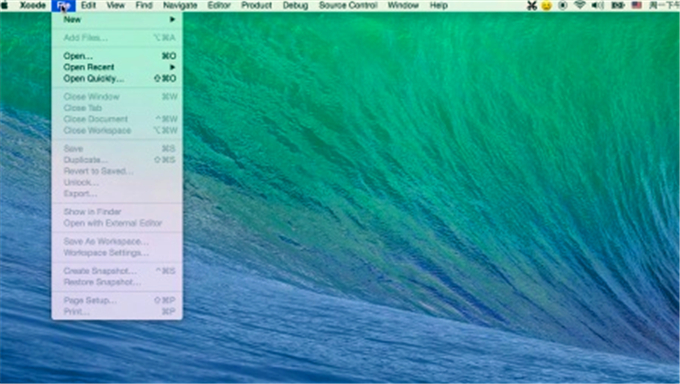Expand the Open Recent submenu
Viewport: 680px width, 384px height.
(117, 67)
